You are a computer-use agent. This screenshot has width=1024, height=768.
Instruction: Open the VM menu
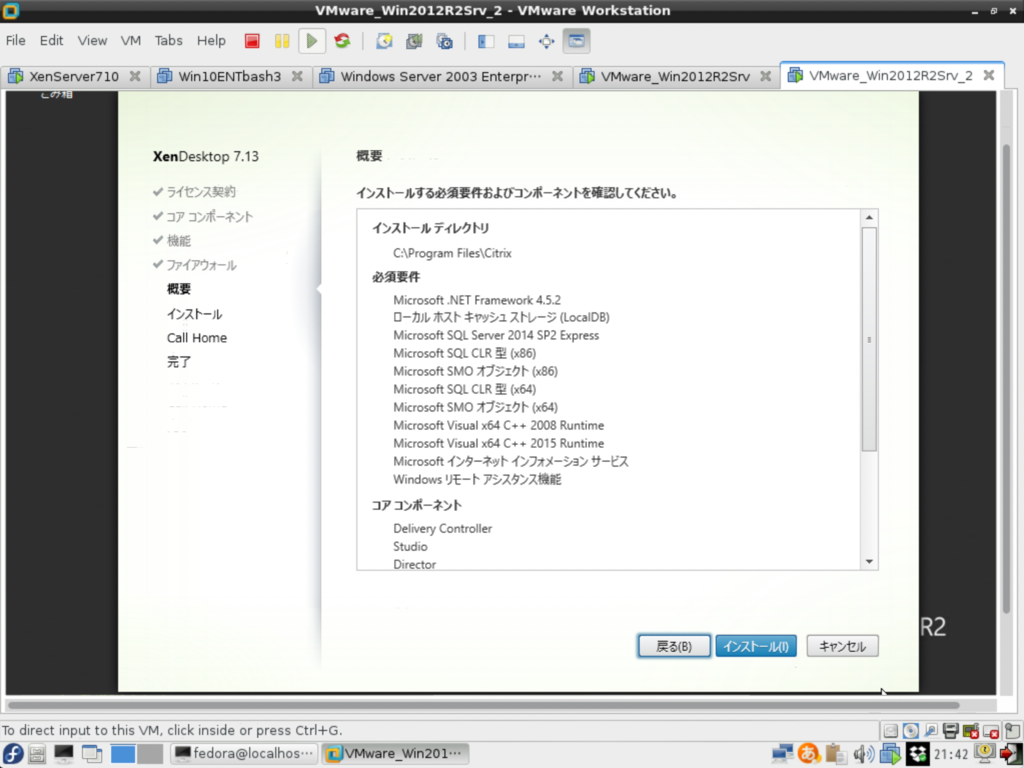coord(131,40)
